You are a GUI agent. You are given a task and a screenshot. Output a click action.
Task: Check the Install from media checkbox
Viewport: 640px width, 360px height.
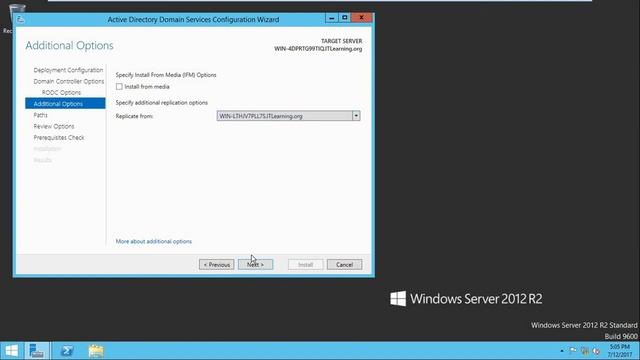(x=119, y=87)
